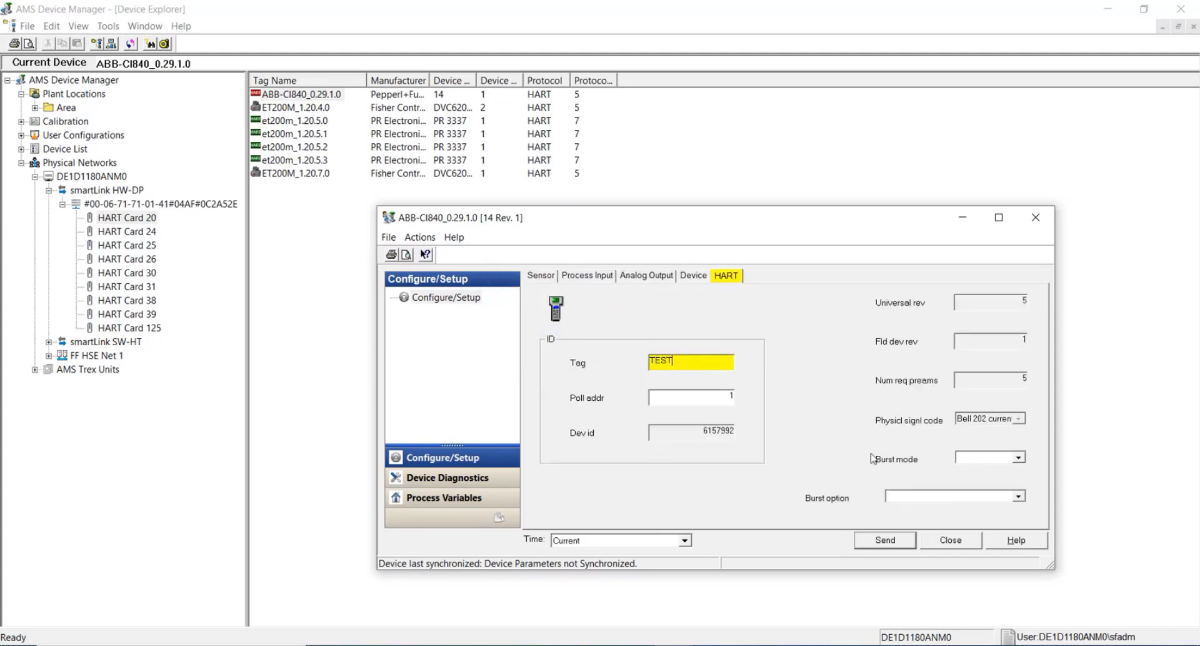Viewport: 1200px width, 646px height.
Task: Open the Actions menu in device dialog
Action: pos(420,237)
